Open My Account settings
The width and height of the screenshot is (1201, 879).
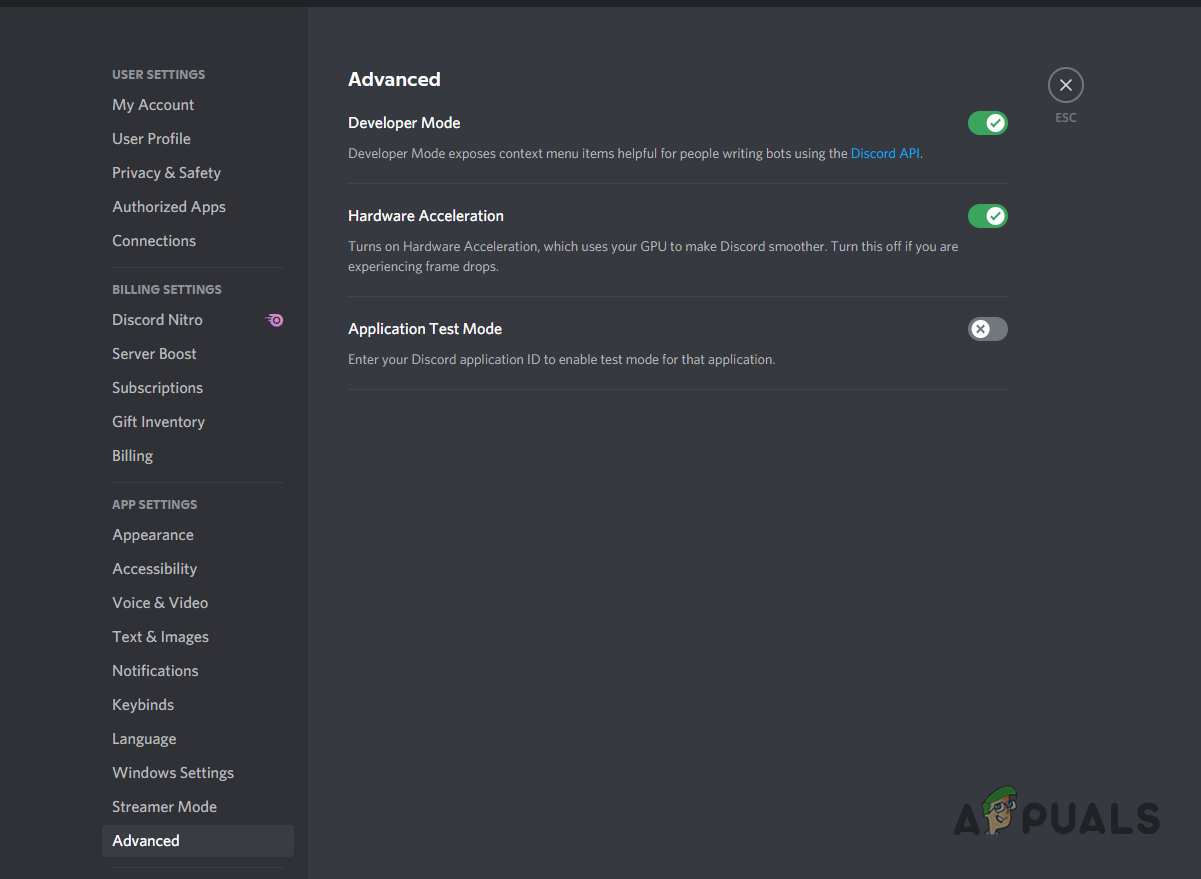tap(153, 105)
